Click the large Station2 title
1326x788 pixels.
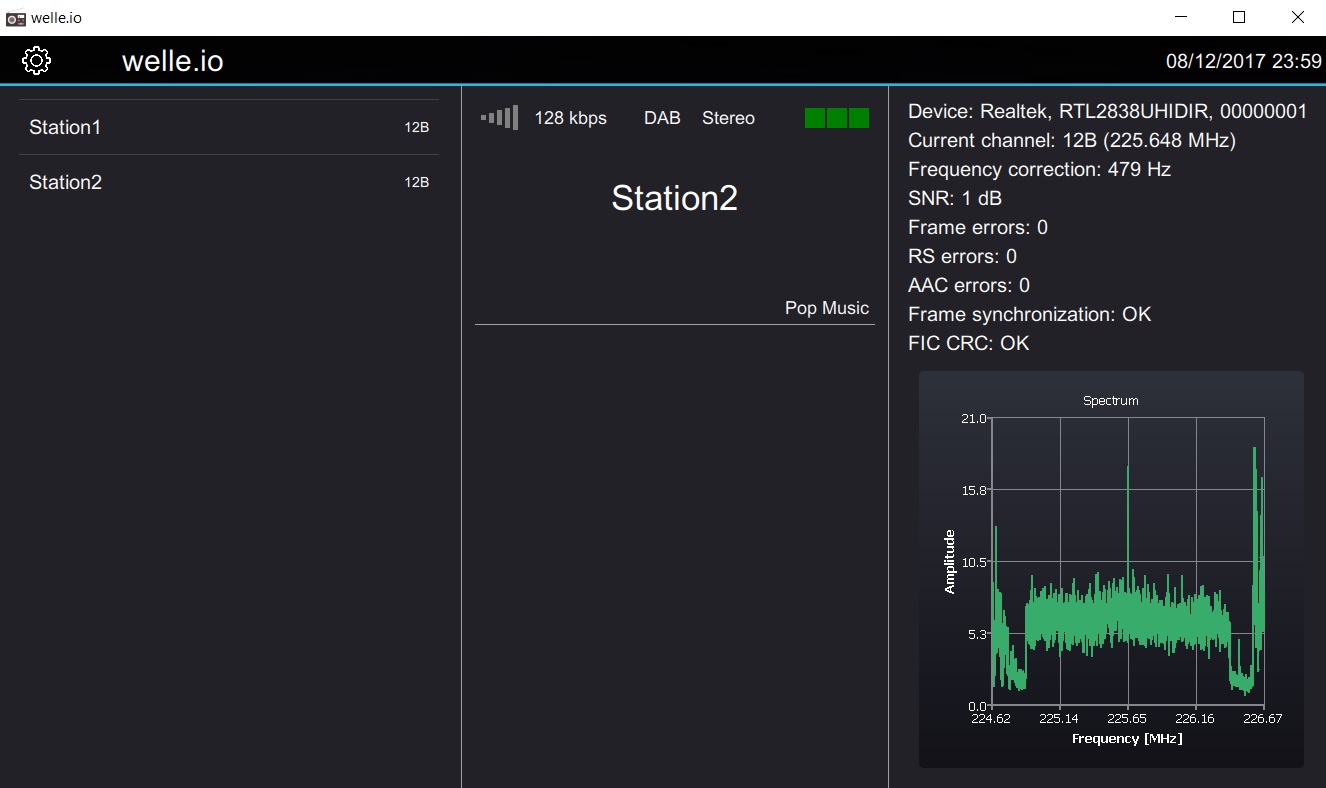[x=675, y=198]
